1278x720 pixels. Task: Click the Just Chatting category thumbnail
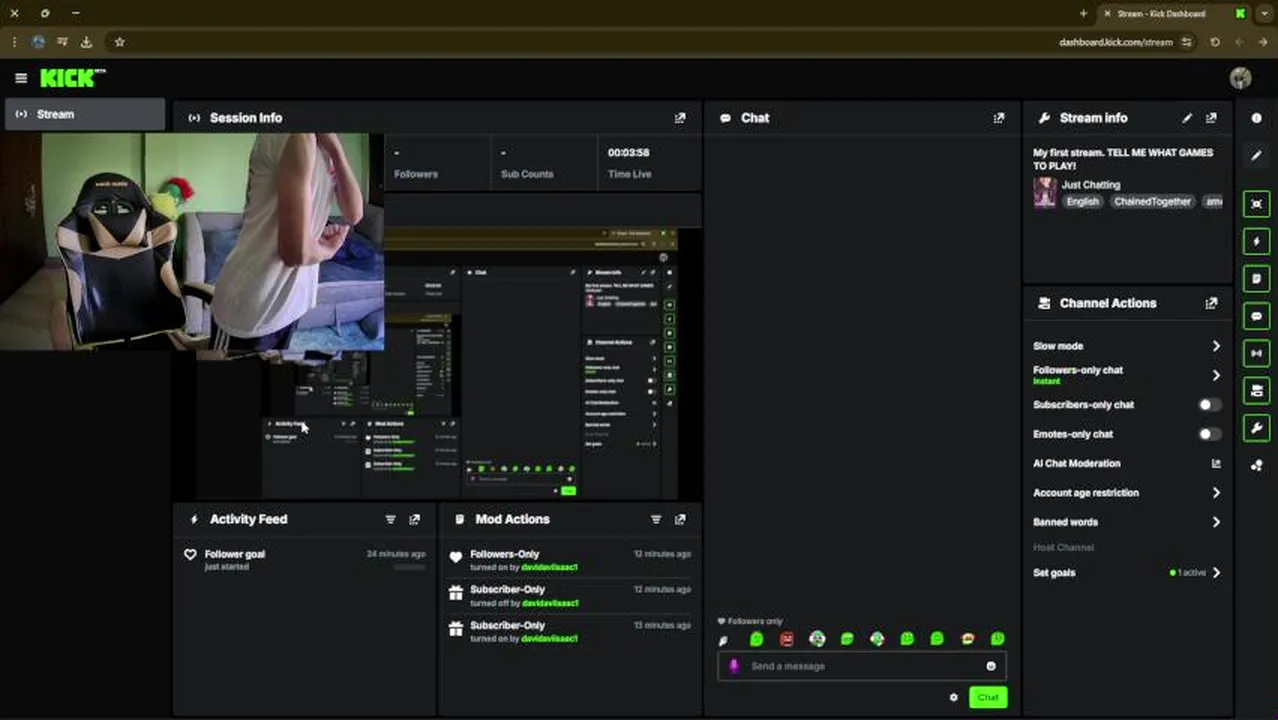point(1045,193)
